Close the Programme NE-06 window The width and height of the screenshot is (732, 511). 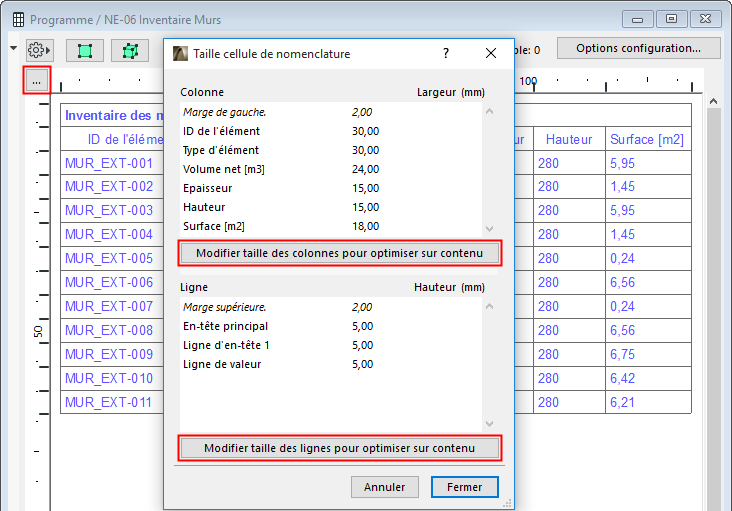click(705, 19)
